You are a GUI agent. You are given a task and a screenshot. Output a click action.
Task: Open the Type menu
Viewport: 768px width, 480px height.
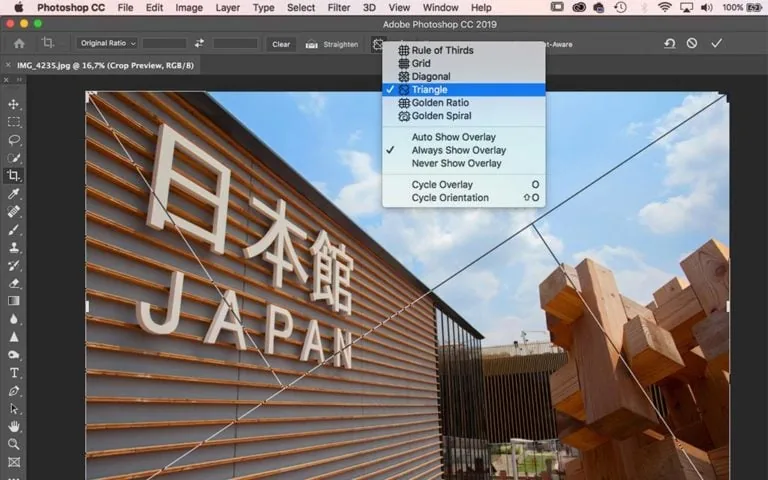click(x=264, y=7)
